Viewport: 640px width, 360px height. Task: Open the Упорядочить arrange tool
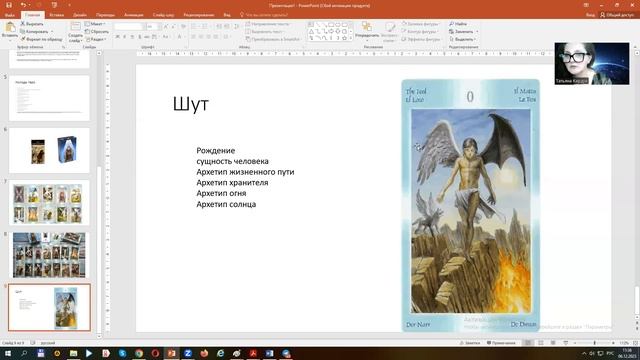tap(367, 31)
